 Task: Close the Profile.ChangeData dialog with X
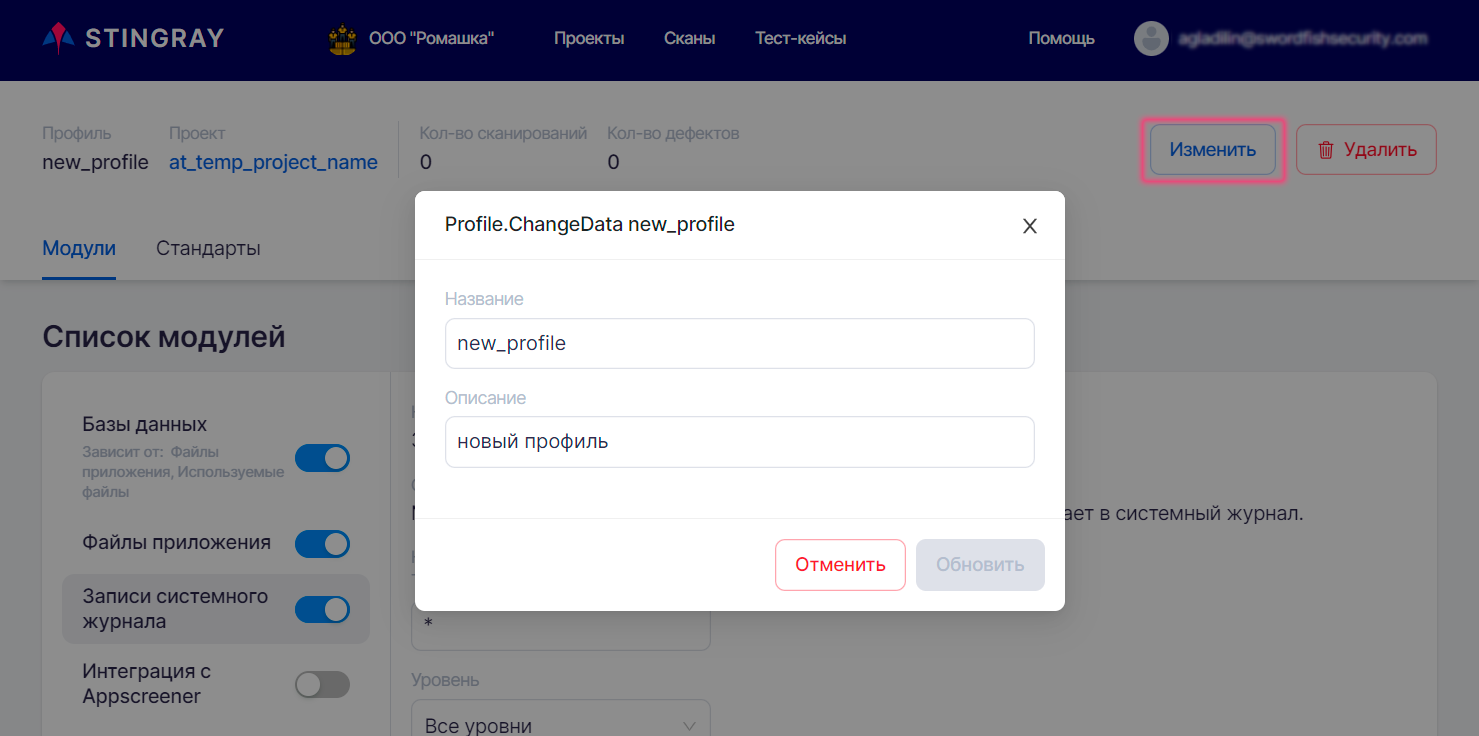point(1029,226)
